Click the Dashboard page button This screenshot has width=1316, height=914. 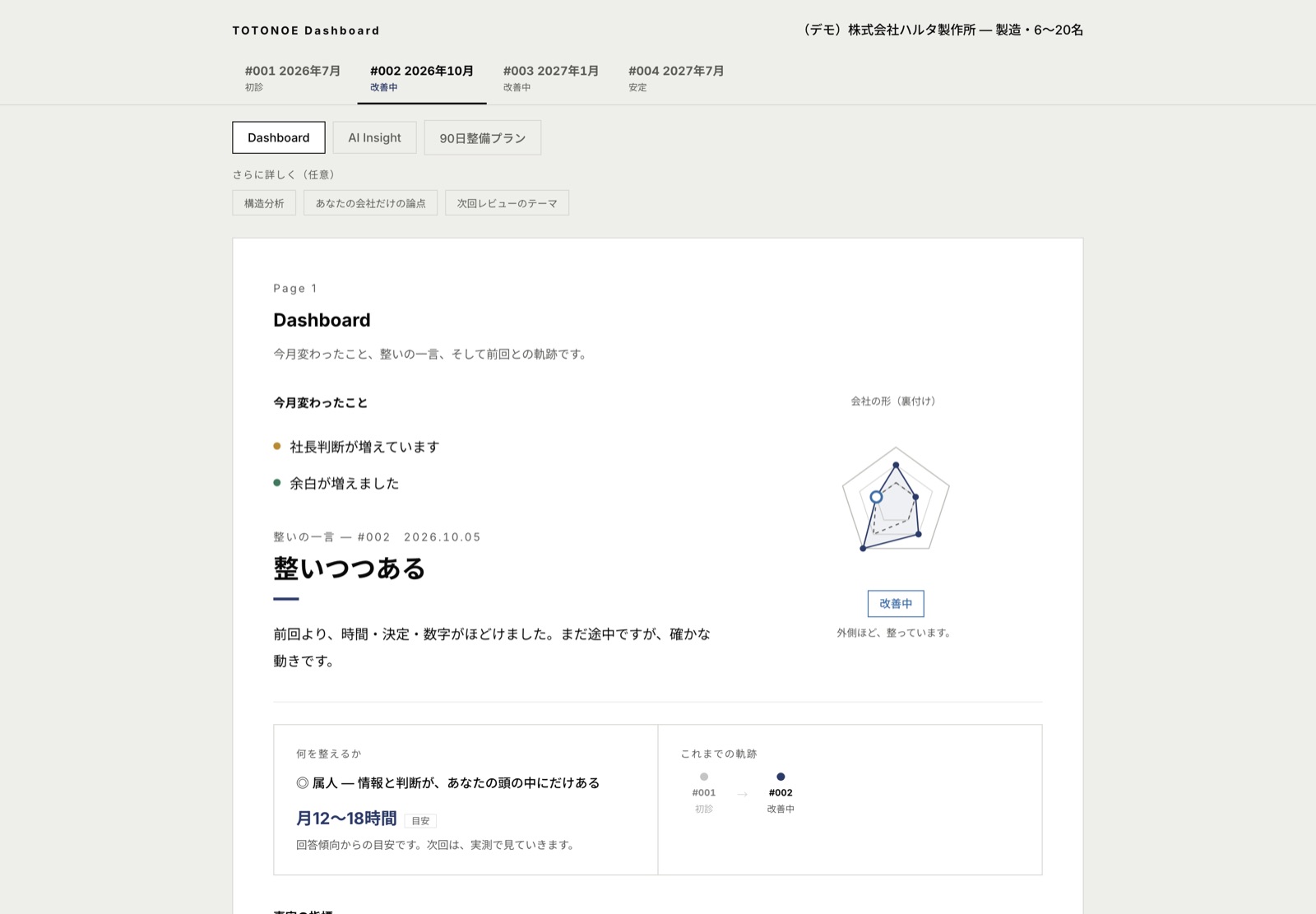279,137
